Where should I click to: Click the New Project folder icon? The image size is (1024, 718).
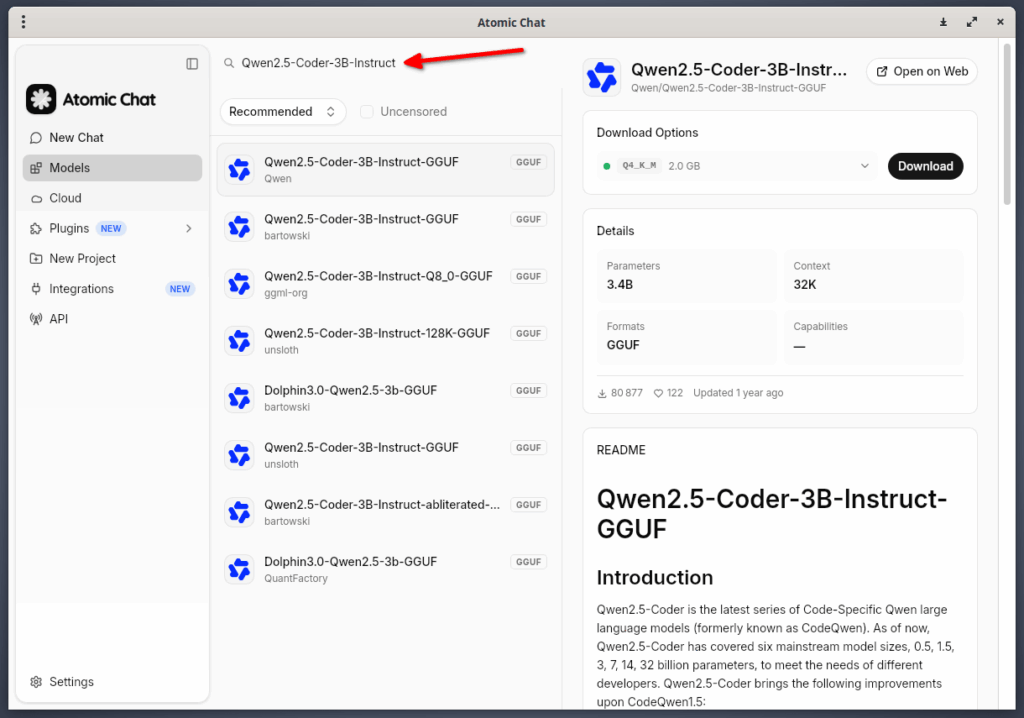tap(36, 259)
